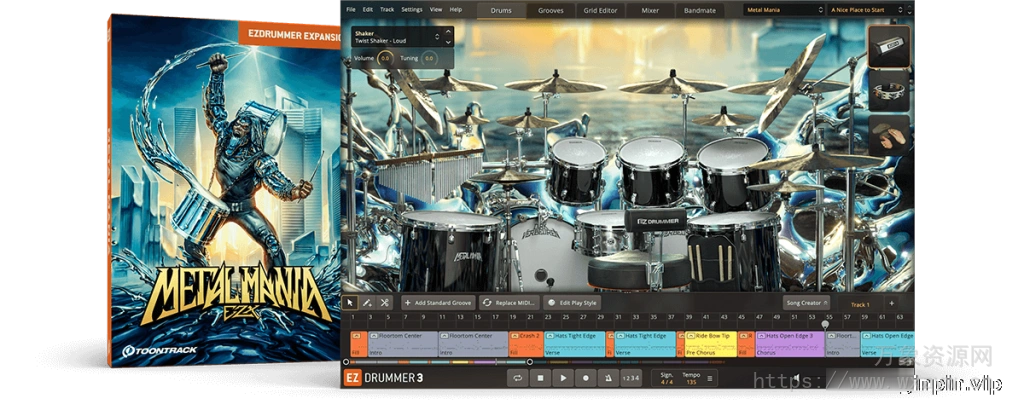1024x416 pixels.
Task: Toggle loop playback
Action: (x=517, y=377)
